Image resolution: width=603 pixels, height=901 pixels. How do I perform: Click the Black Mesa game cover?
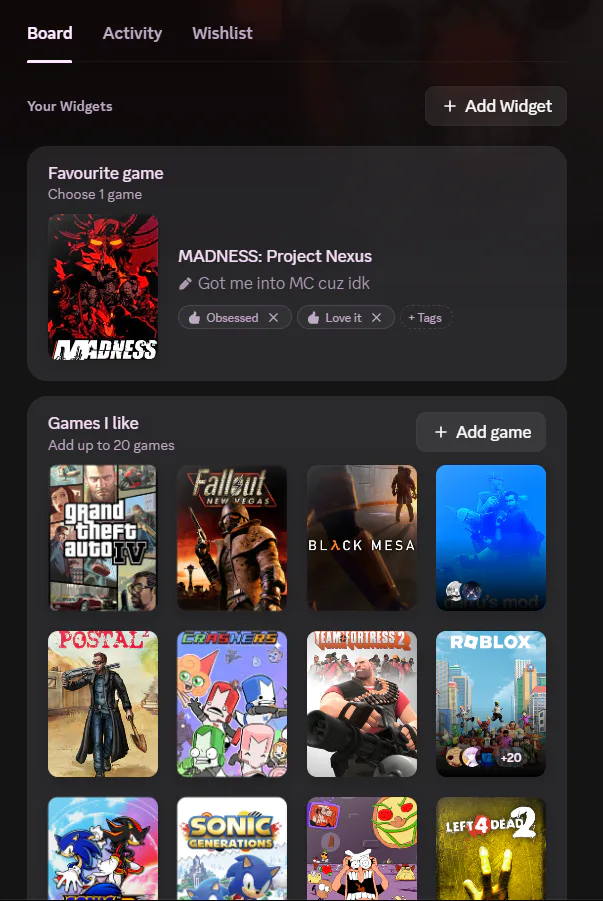(362, 538)
